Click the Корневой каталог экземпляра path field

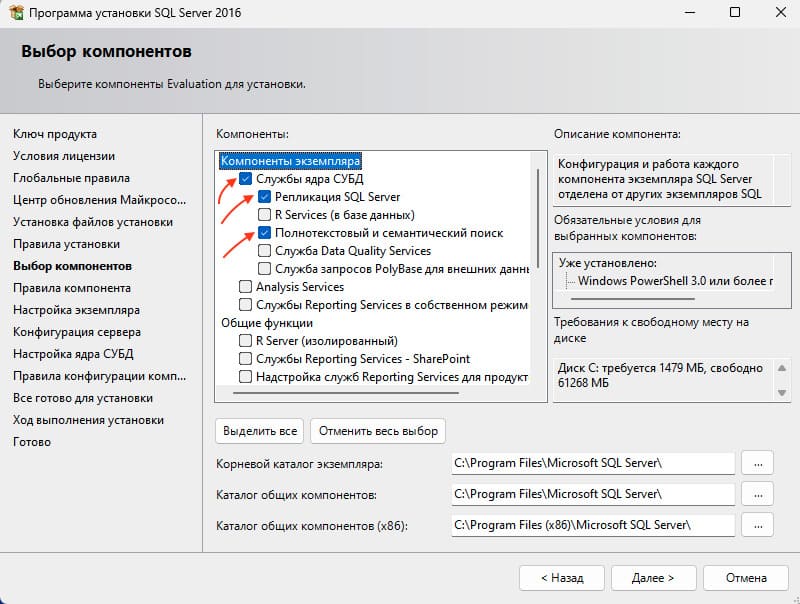coord(593,463)
